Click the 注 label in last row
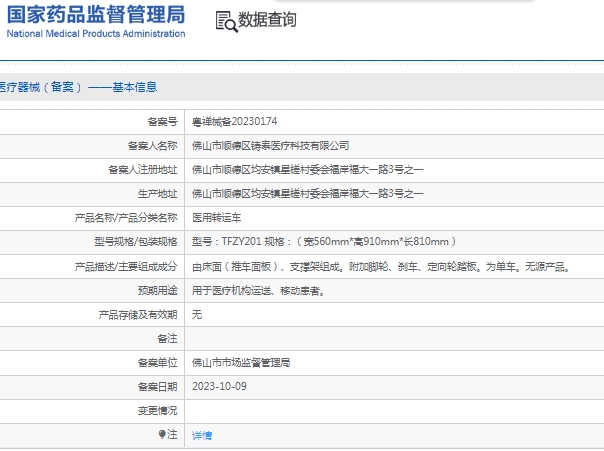 (172, 434)
